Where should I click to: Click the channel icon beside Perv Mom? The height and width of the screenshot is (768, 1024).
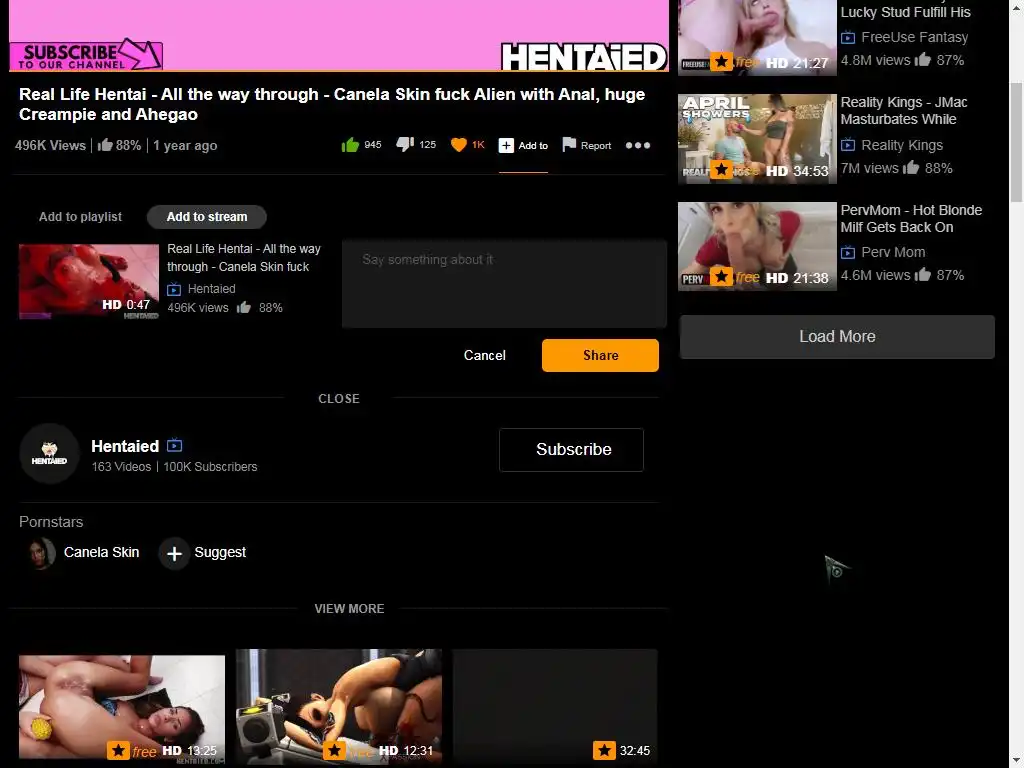[x=848, y=252]
